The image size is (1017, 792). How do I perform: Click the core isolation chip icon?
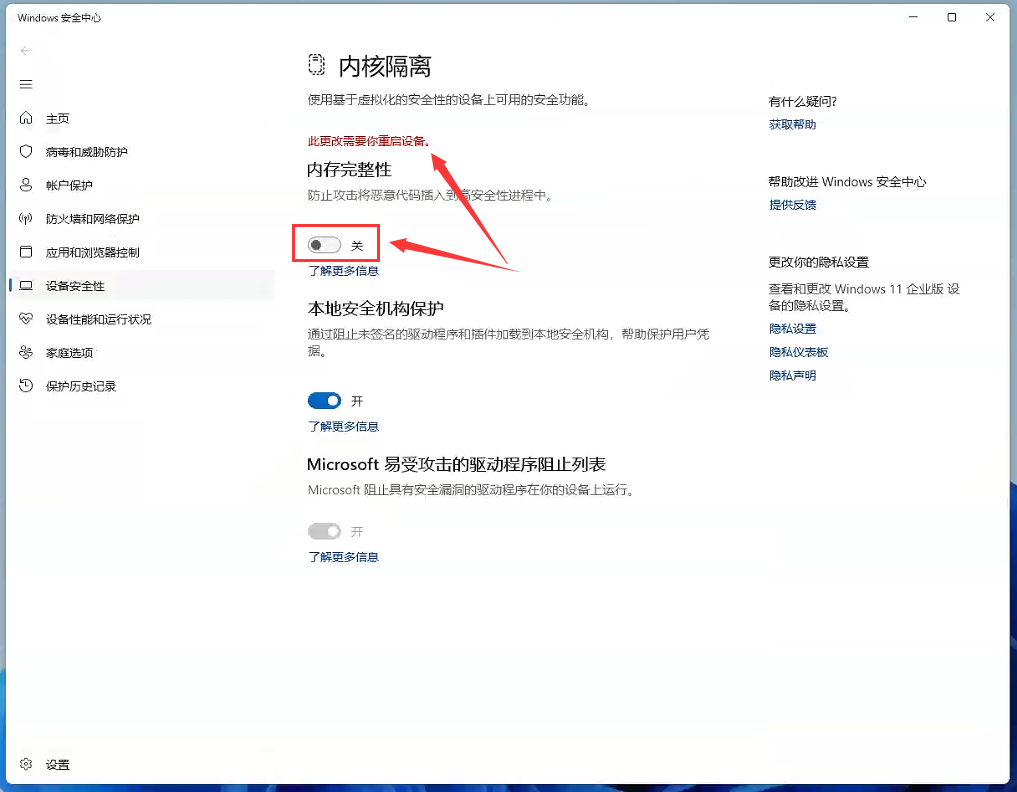316,65
